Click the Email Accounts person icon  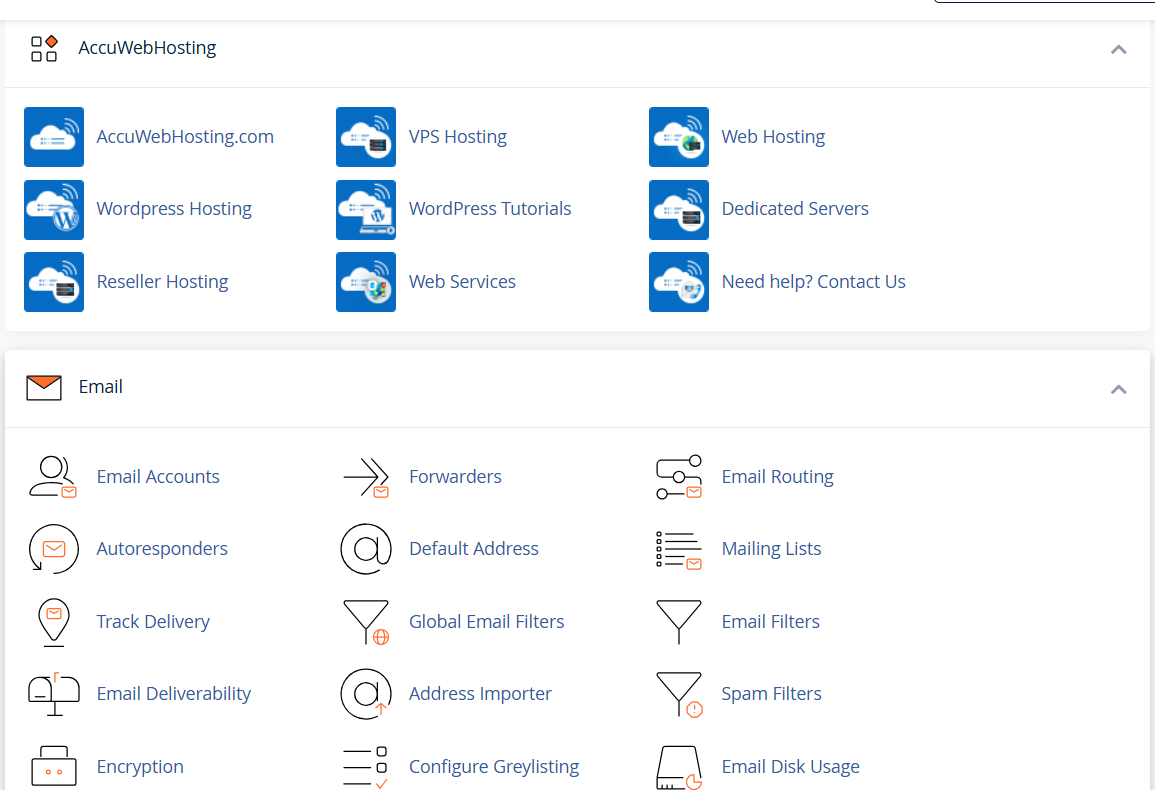(x=53, y=477)
